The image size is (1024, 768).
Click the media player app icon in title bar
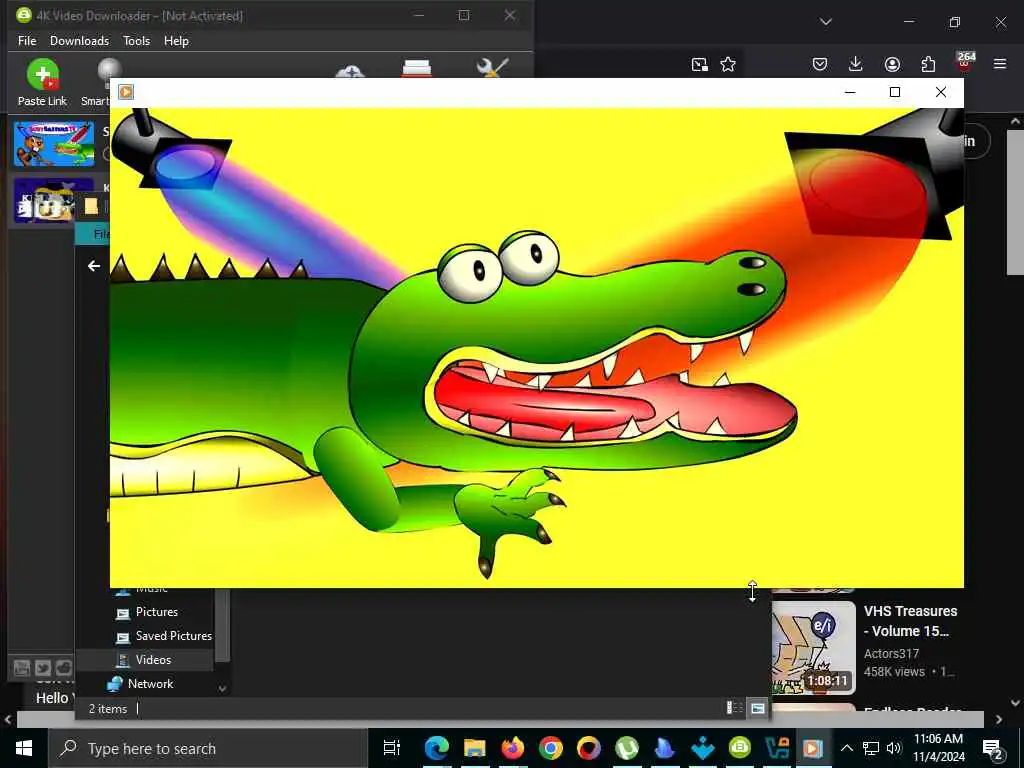point(126,92)
